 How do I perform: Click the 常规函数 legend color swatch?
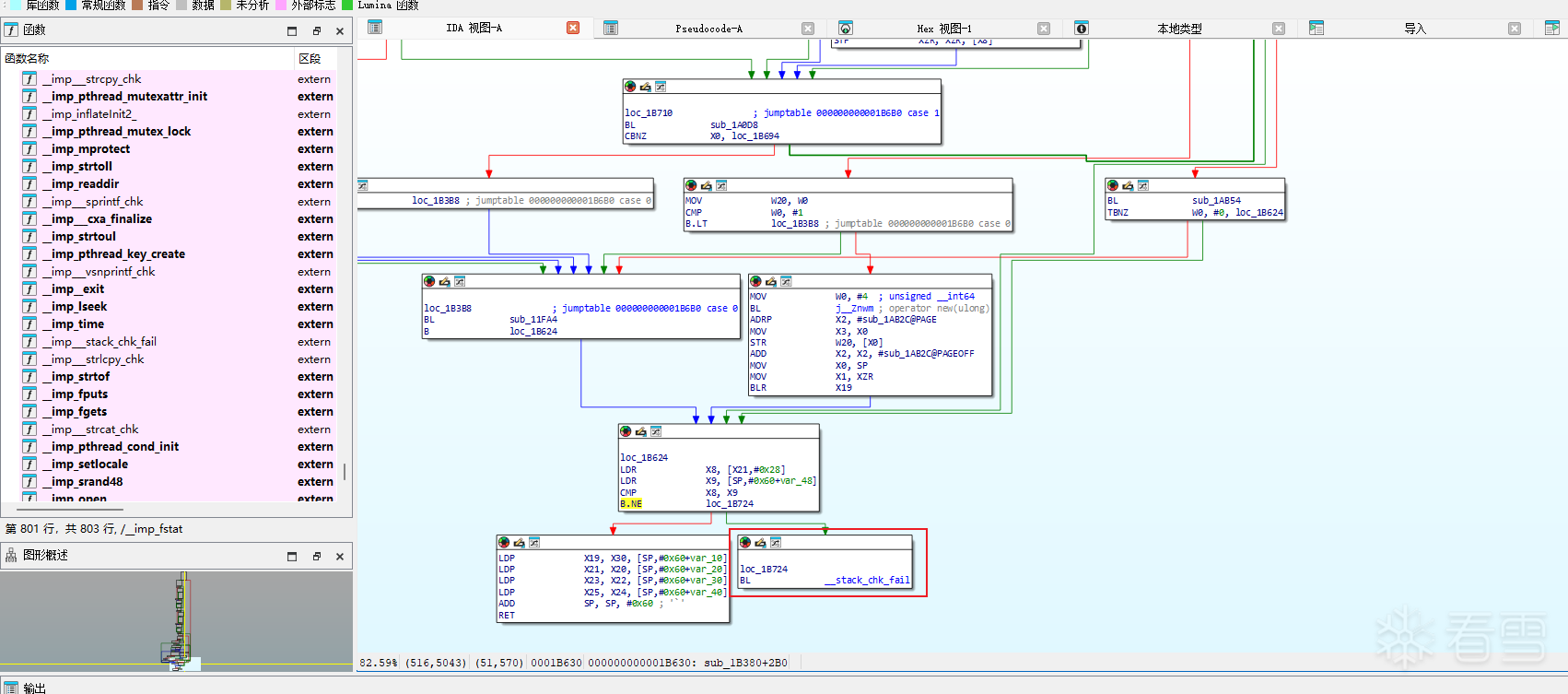coord(71,5)
